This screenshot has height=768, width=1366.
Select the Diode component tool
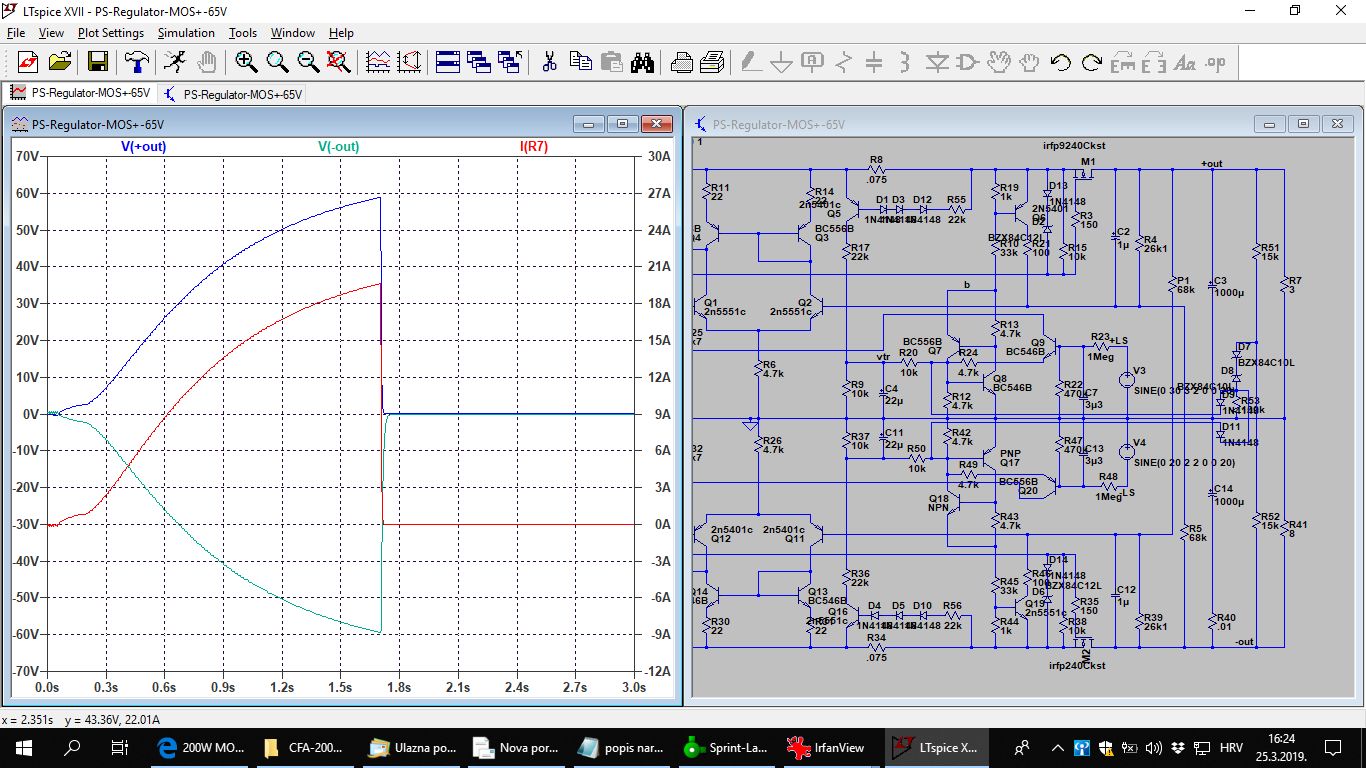click(x=936, y=62)
